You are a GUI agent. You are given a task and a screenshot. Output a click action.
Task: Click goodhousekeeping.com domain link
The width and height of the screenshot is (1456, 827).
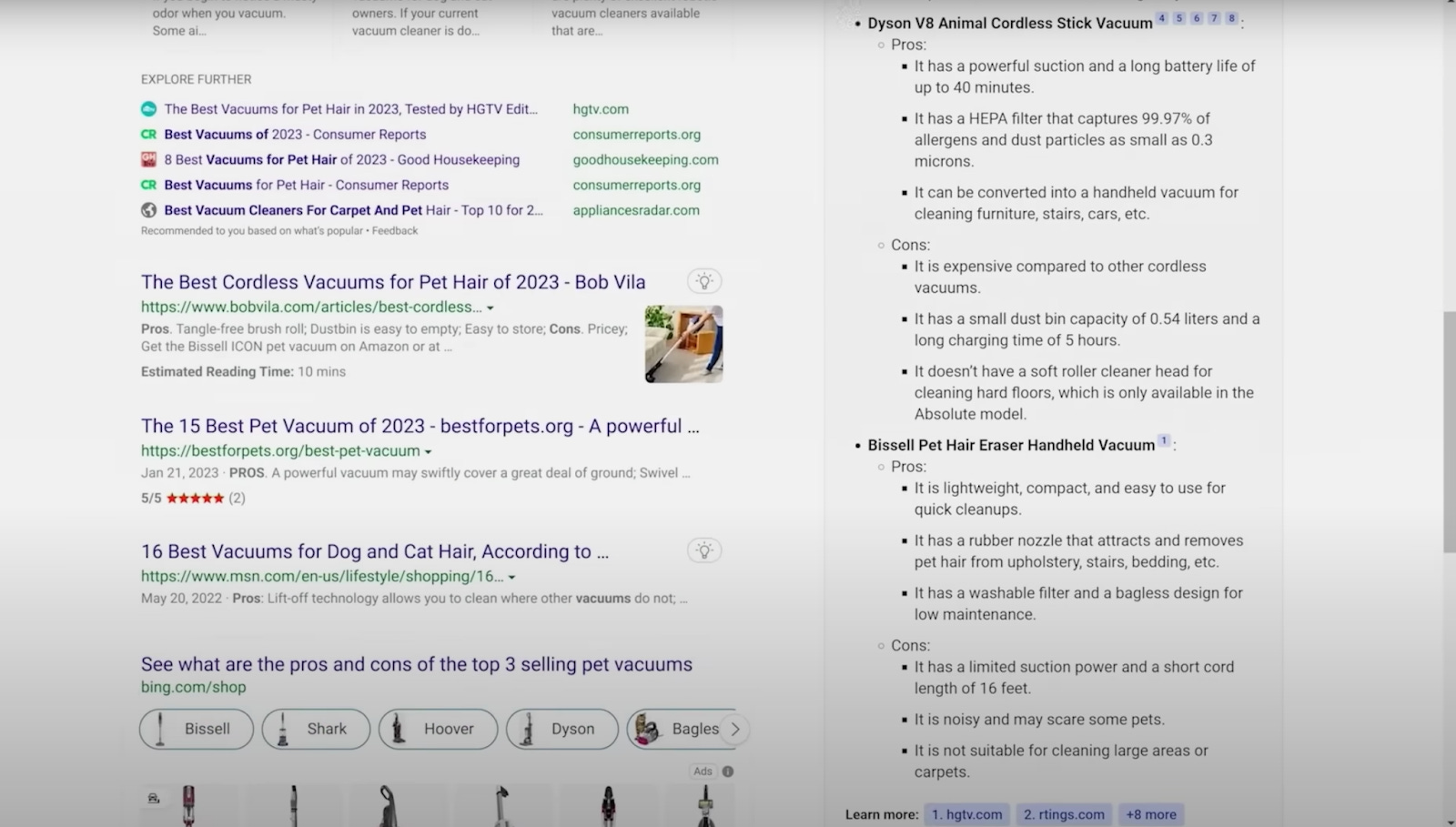(645, 160)
